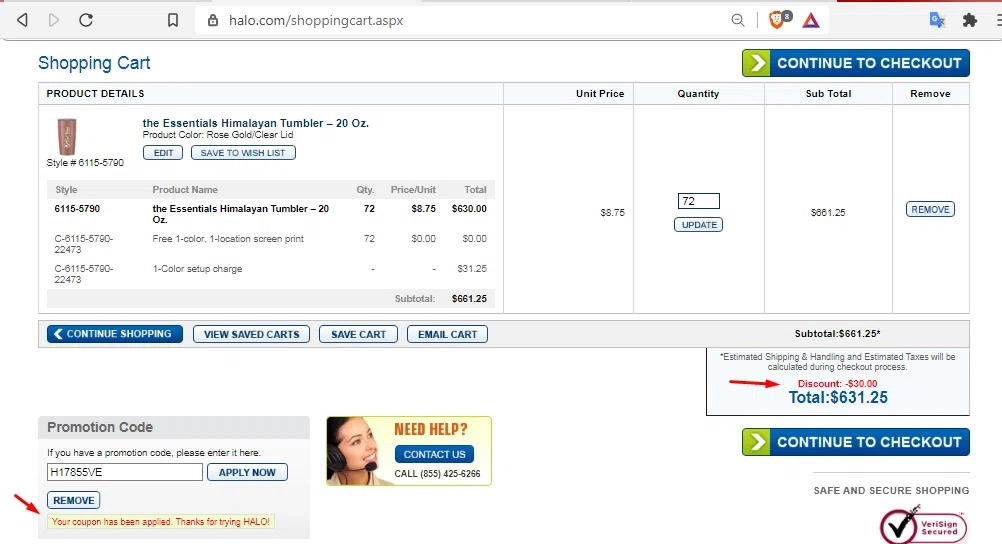Click Continue Shopping button

pyautogui.click(x=114, y=334)
